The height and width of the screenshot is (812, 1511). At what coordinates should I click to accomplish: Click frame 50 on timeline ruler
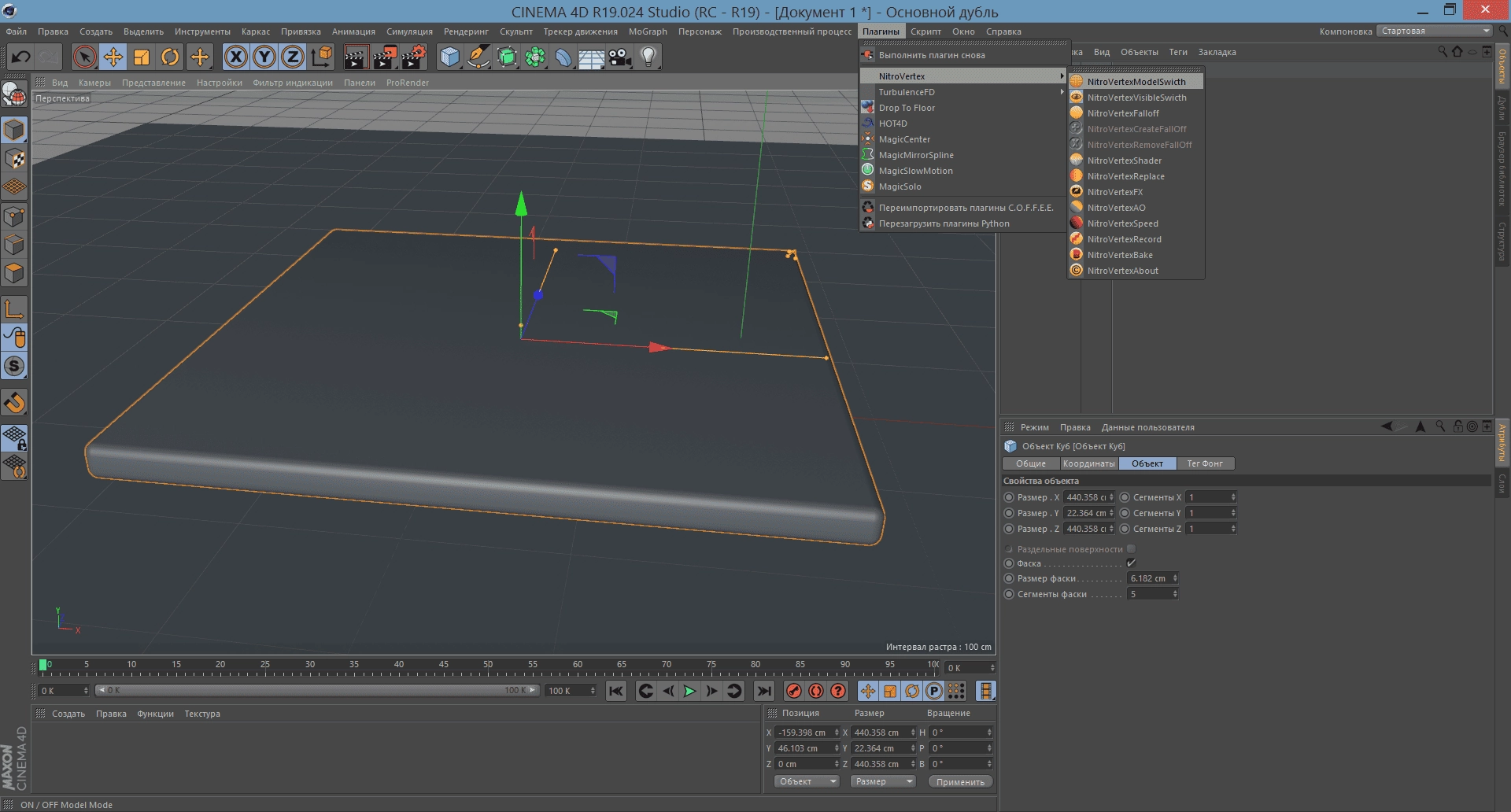click(488, 665)
